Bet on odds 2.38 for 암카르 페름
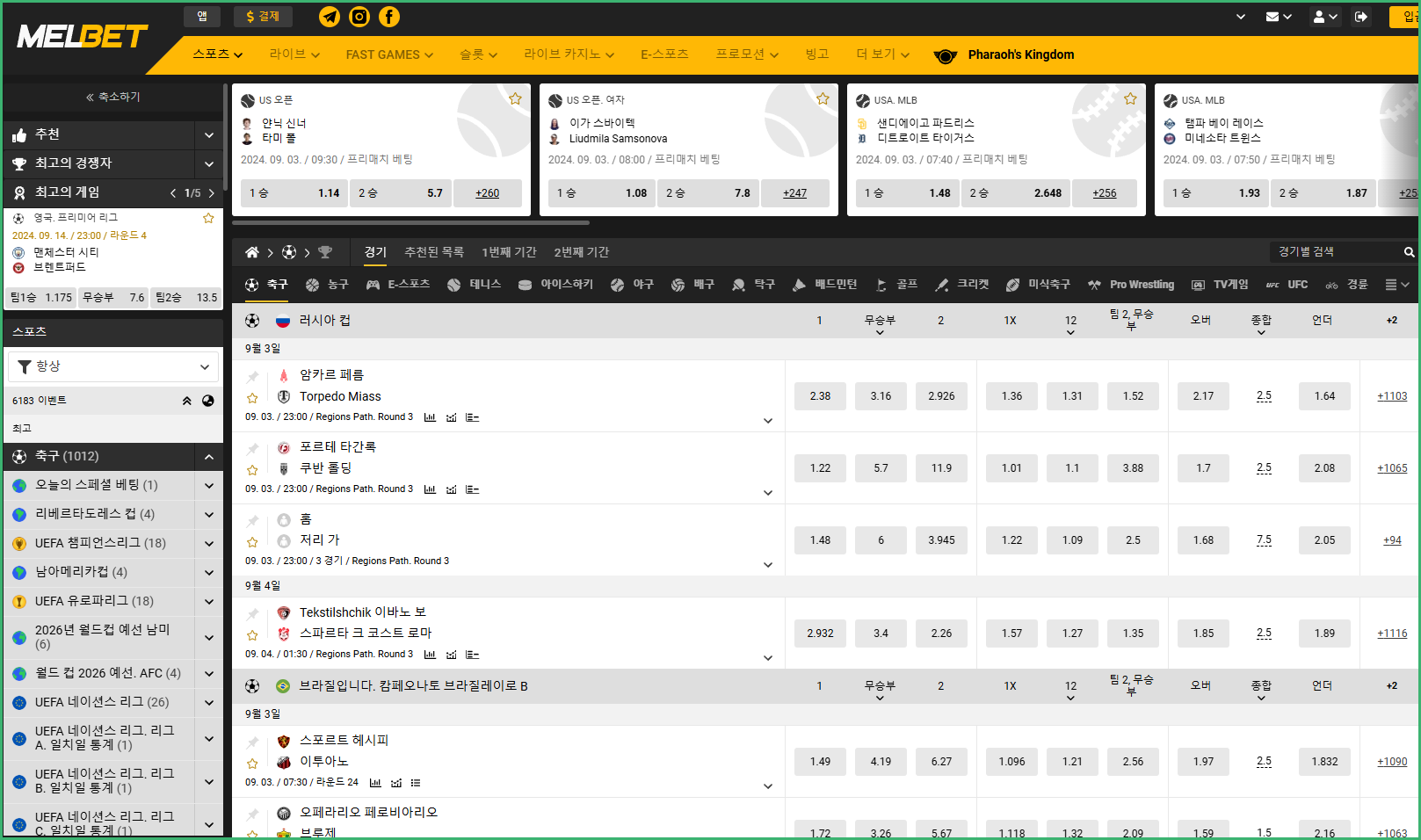Viewport: 1421px width, 840px height. tap(820, 396)
